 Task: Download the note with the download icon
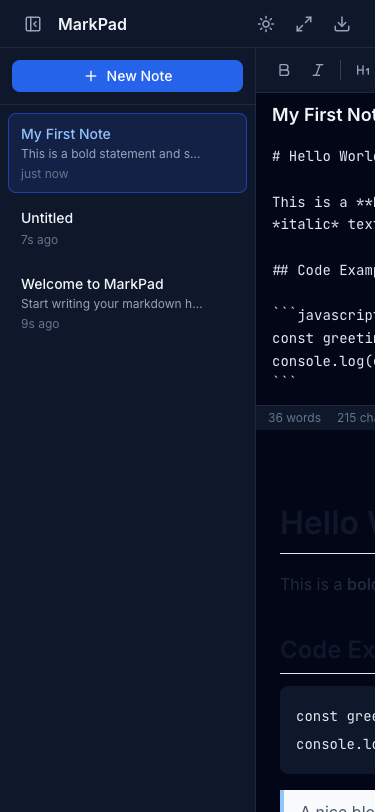[x=342, y=24]
